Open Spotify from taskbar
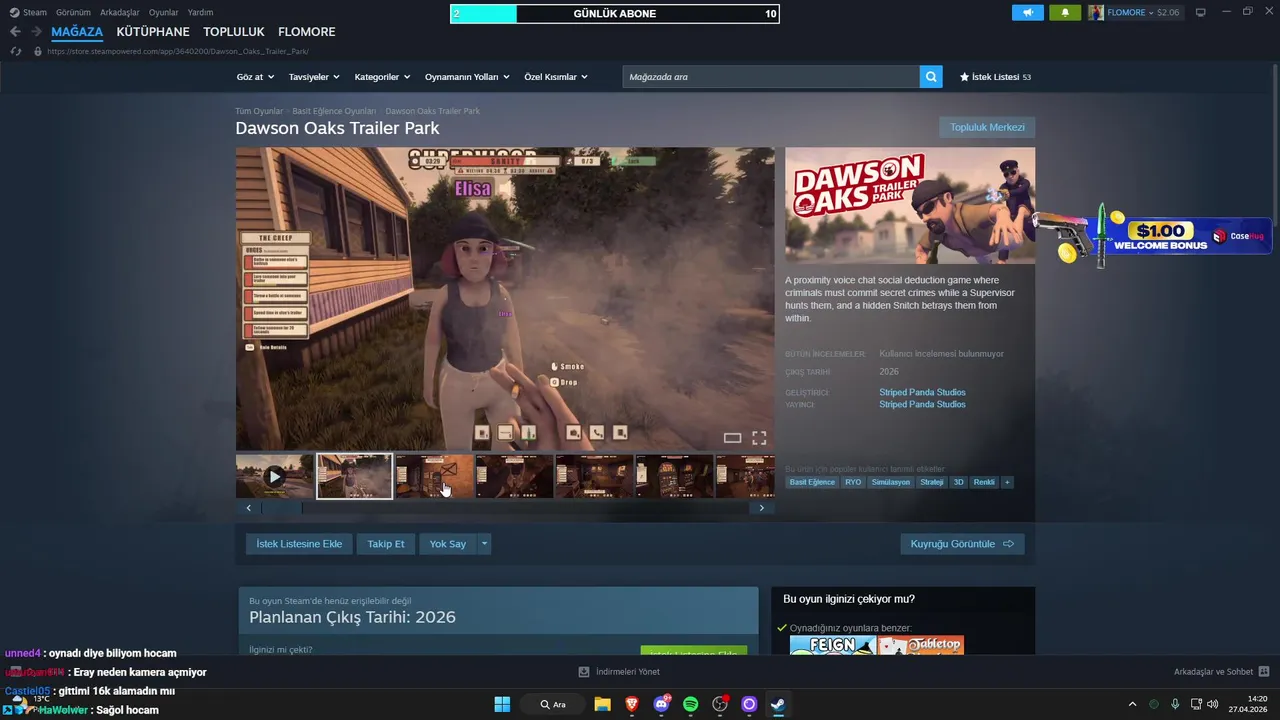This screenshot has width=1280, height=720. (x=690, y=704)
